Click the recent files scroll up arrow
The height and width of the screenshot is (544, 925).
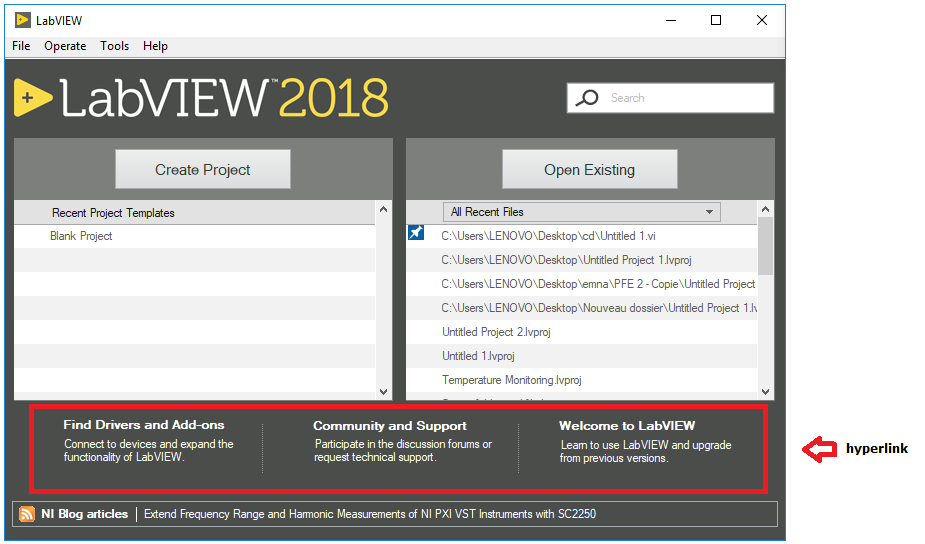click(x=766, y=209)
